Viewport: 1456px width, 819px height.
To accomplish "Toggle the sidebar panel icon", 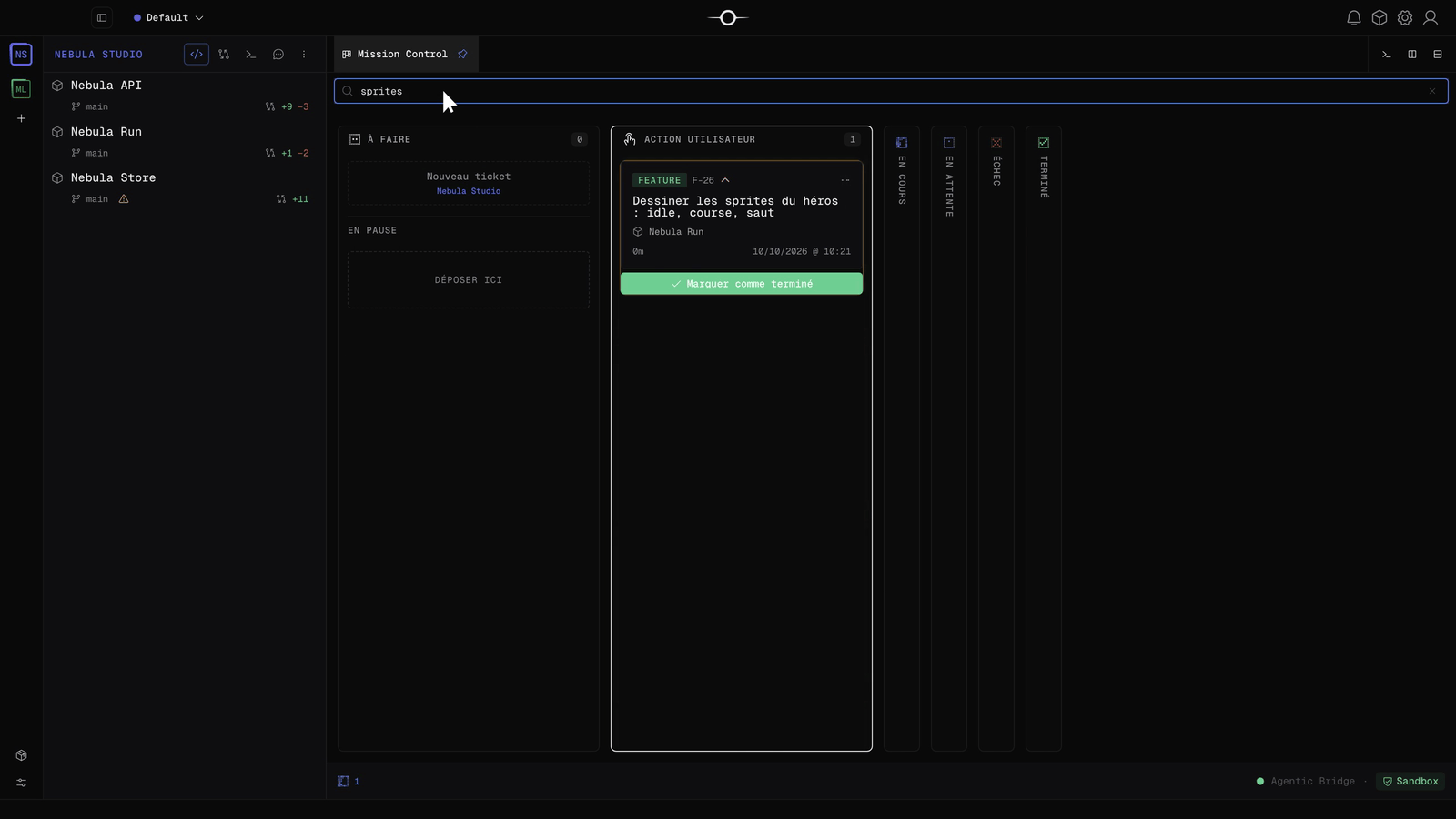I will tap(102, 17).
